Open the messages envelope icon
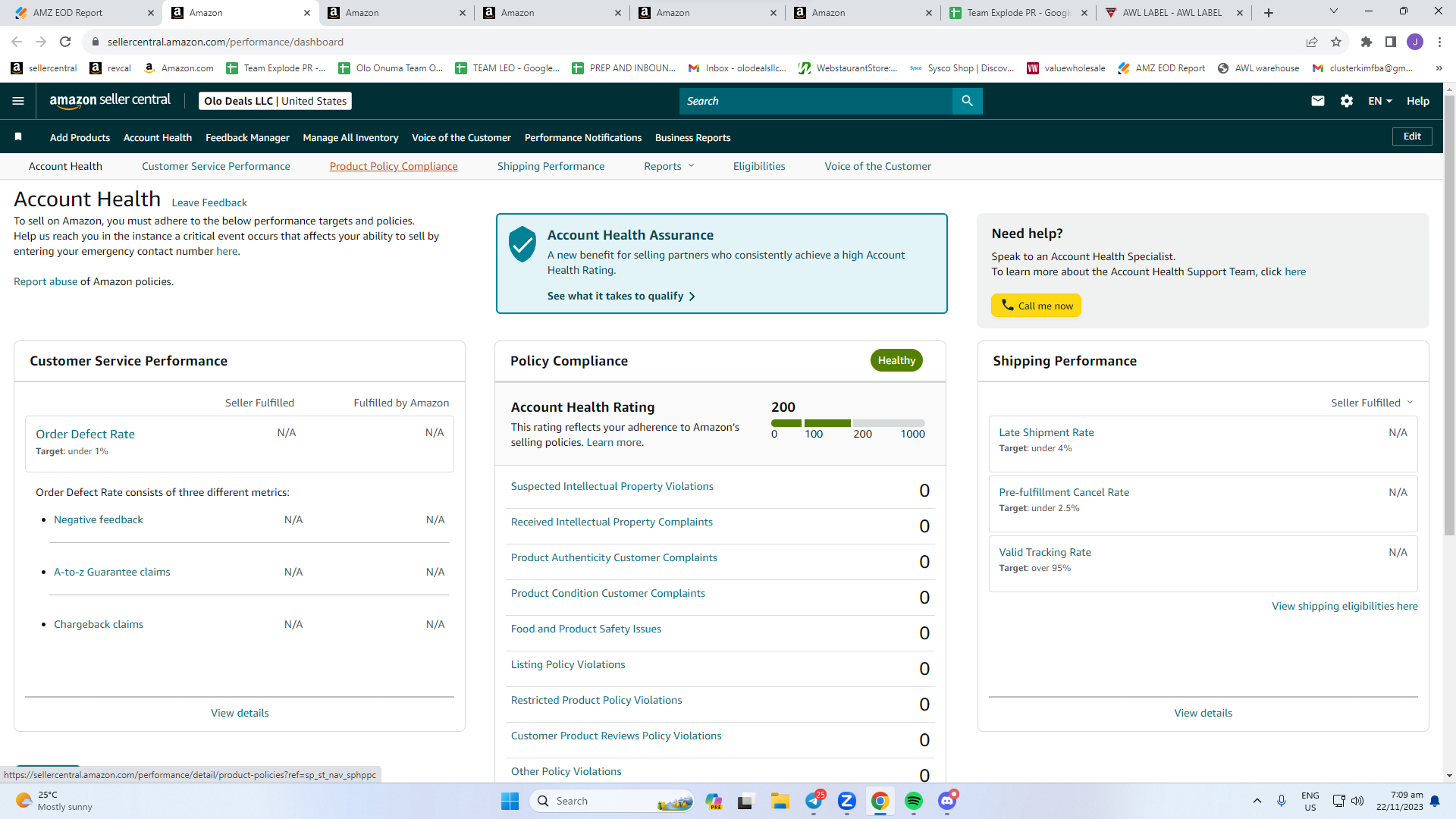The height and width of the screenshot is (819, 1456). pyautogui.click(x=1318, y=101)
